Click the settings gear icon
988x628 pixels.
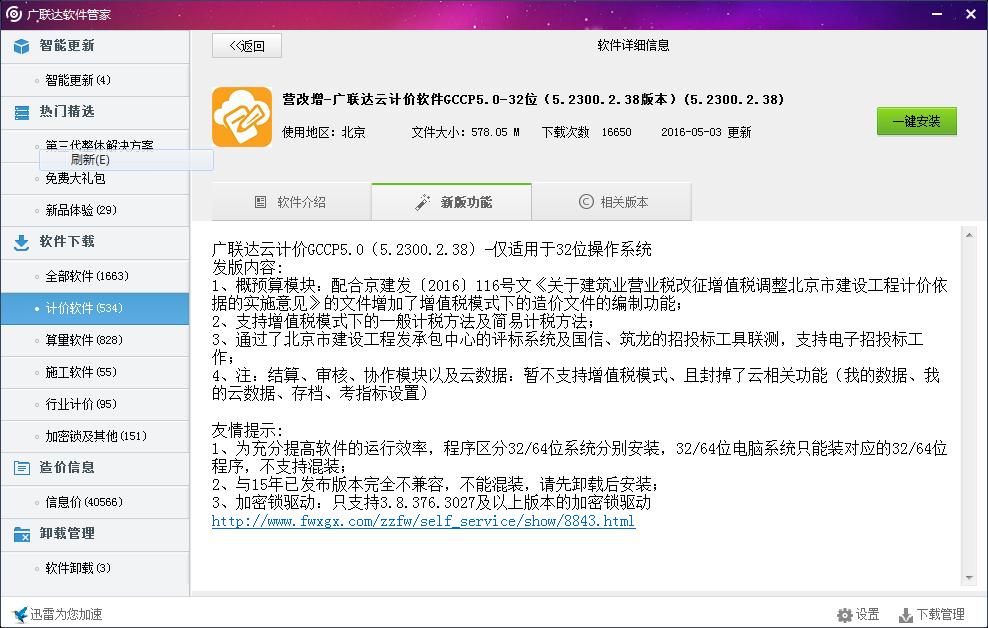click(844, 615)
